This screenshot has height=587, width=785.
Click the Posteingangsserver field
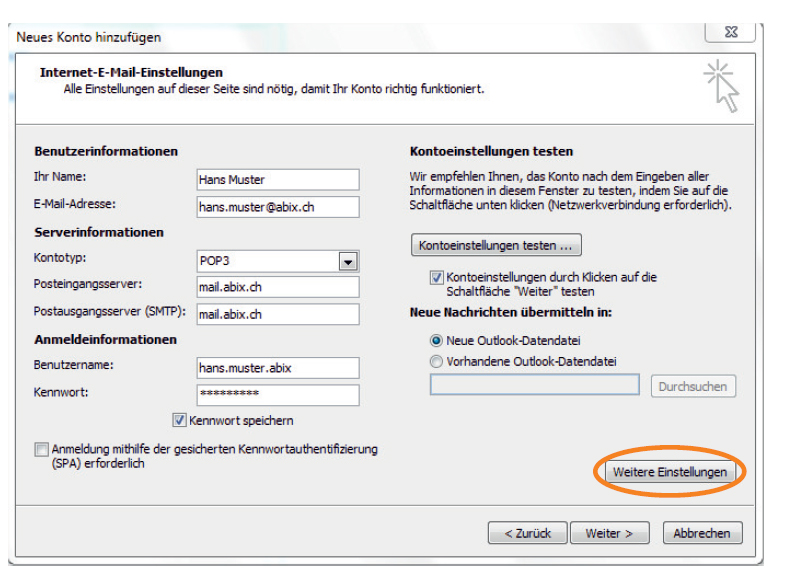point(277,288)
